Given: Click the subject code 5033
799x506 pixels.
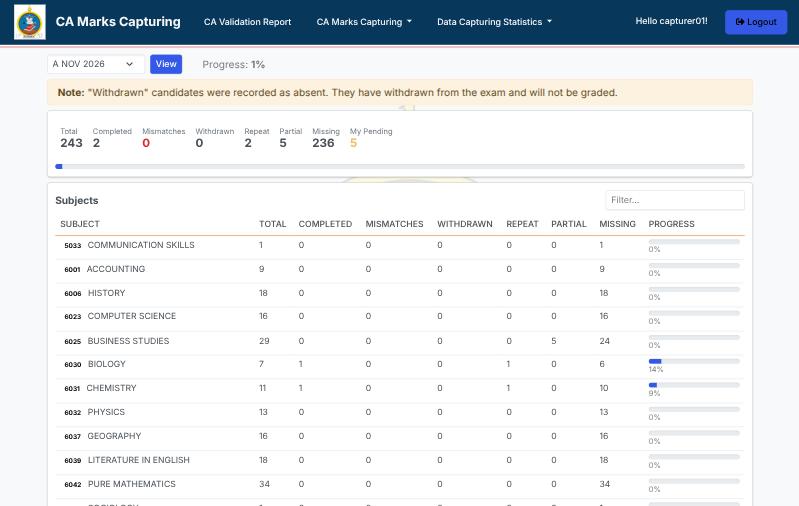Looking at the screenshot, I should pos(72,246).
